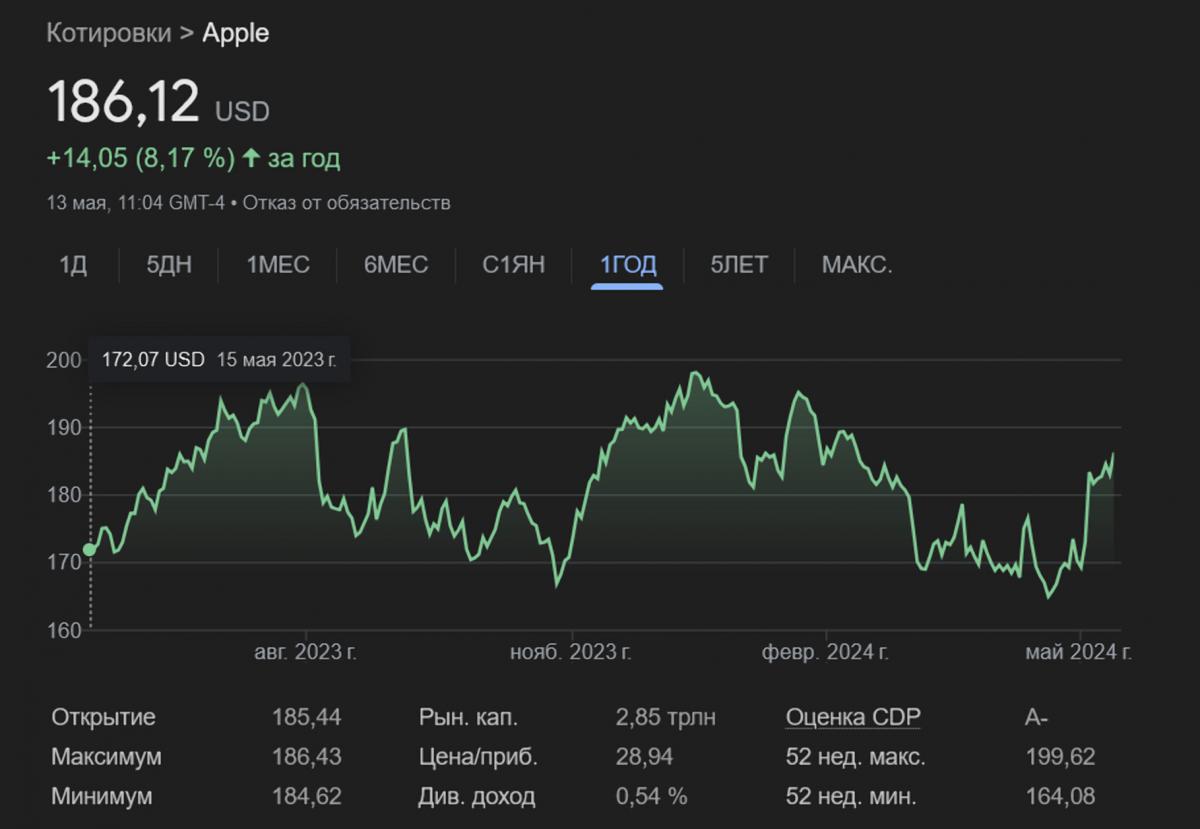This screenshot has width=1200, height=829.
Task: Click the active 1ГОД tab
Action: (x=628, y=265)
